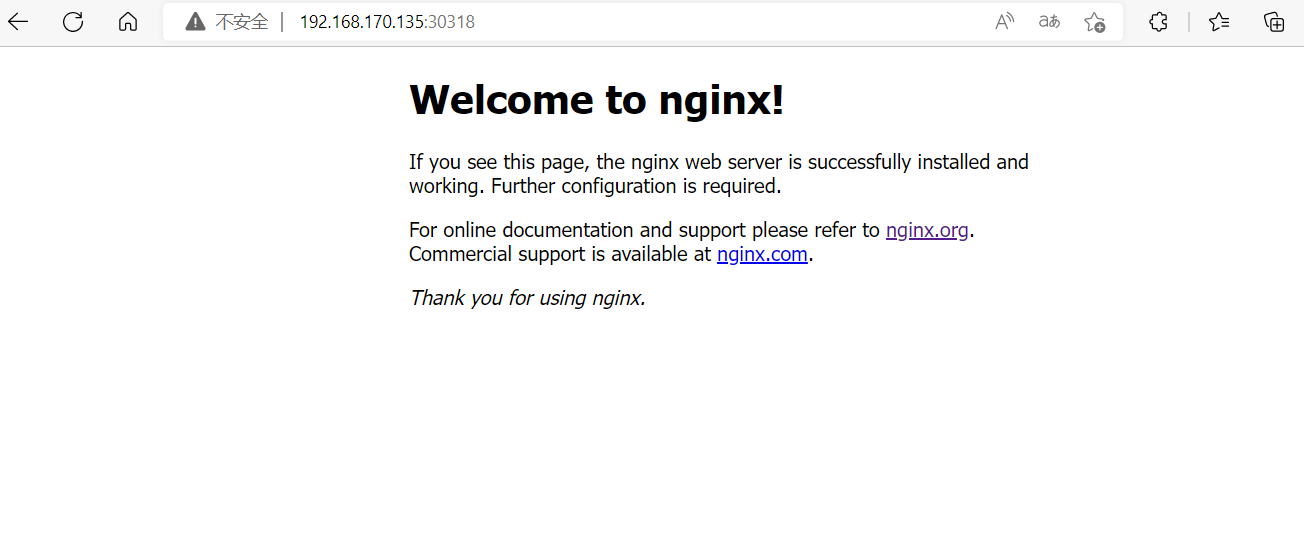1304x542 pixels.
Task: Open the Read aloud icon in address bar
Action: click(1005, 22)
